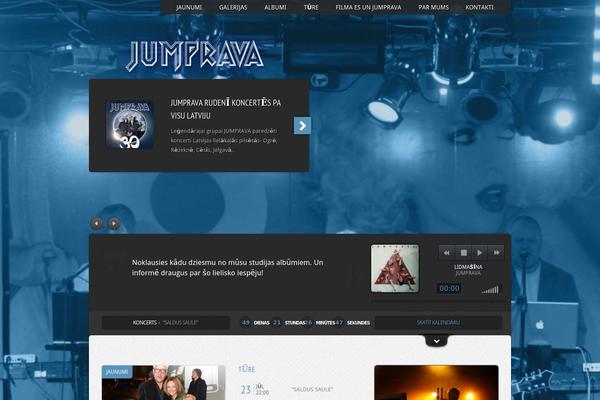This screenshot has width=600, height=400.
Task: Open FILMA ES UN JUMPRAVA page
Action: pyautogui.click(x=368, y=7)
